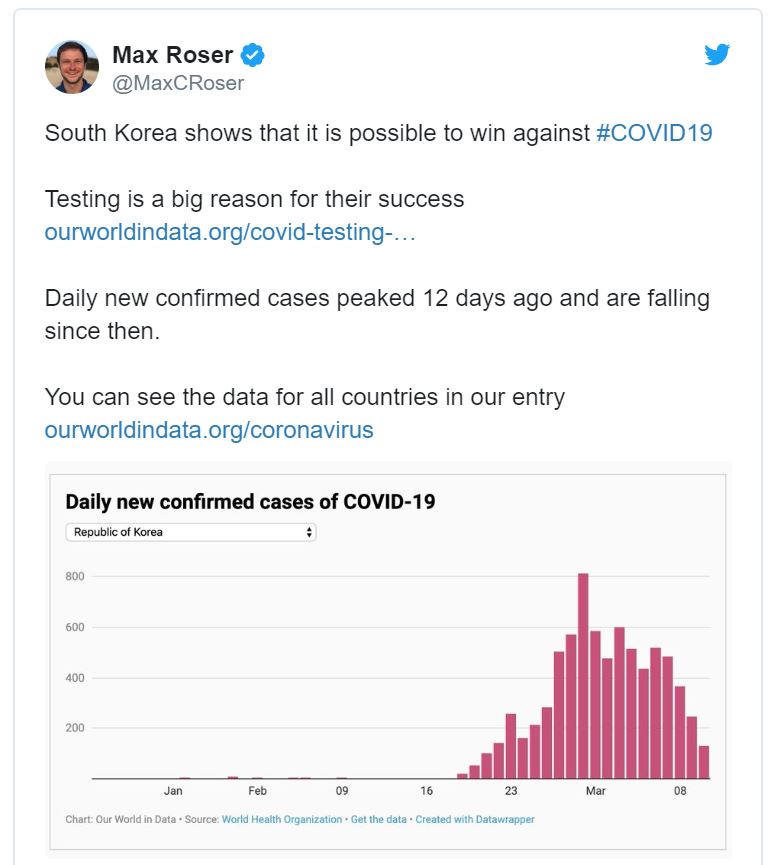Open the World Health Organization source link
The image size is (774, 865).
click(281, 819)
